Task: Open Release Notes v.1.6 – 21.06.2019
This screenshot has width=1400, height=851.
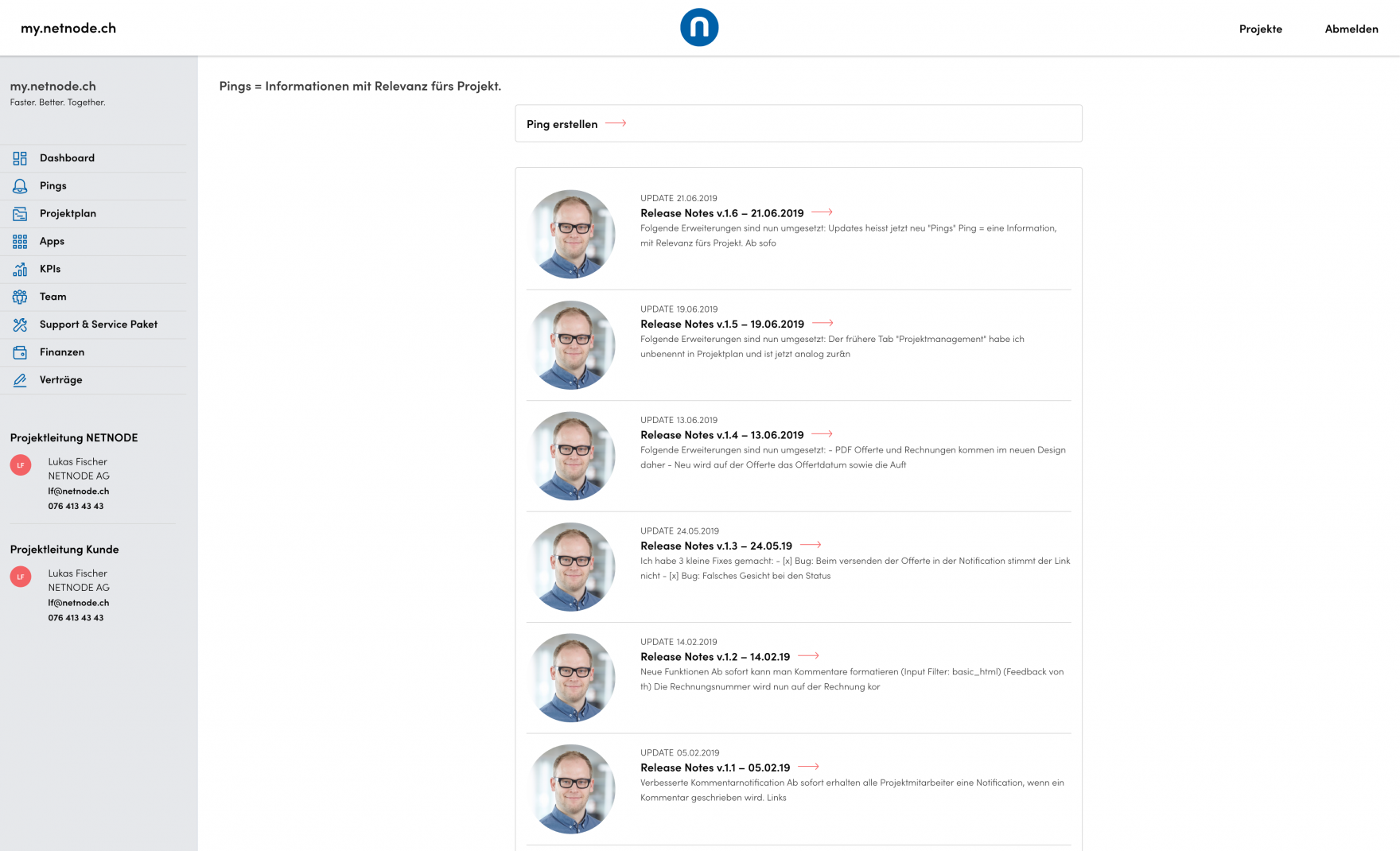Action: point(721,213)
